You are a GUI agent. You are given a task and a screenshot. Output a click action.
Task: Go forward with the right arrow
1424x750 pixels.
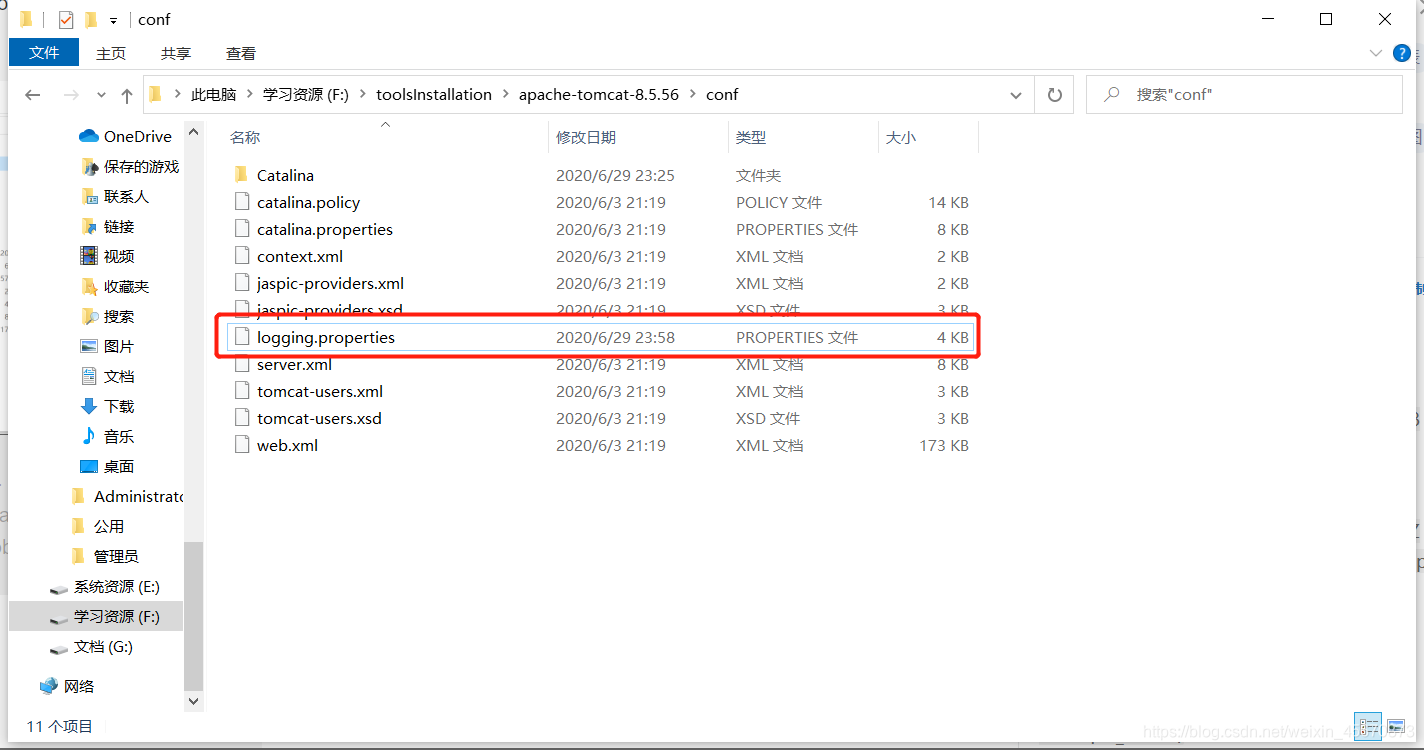[71, 95]
